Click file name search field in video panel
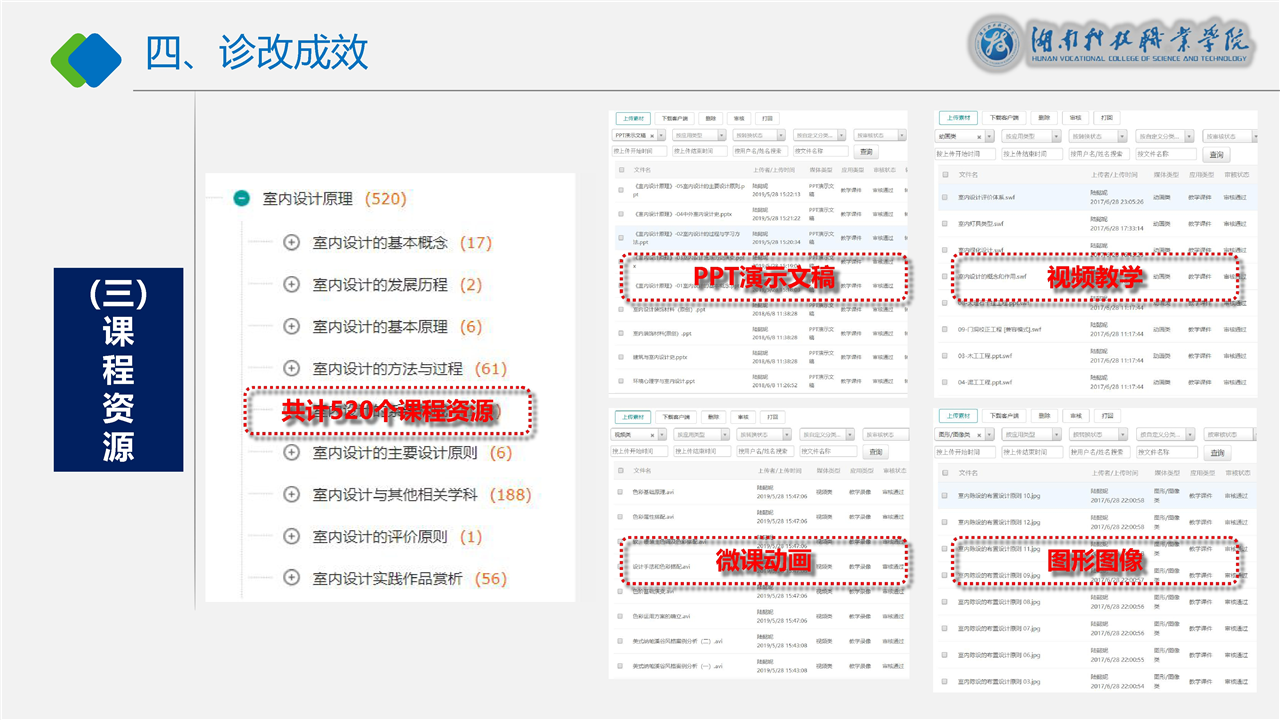This screenshot has height=720, width=1280. tap(827, 452)
